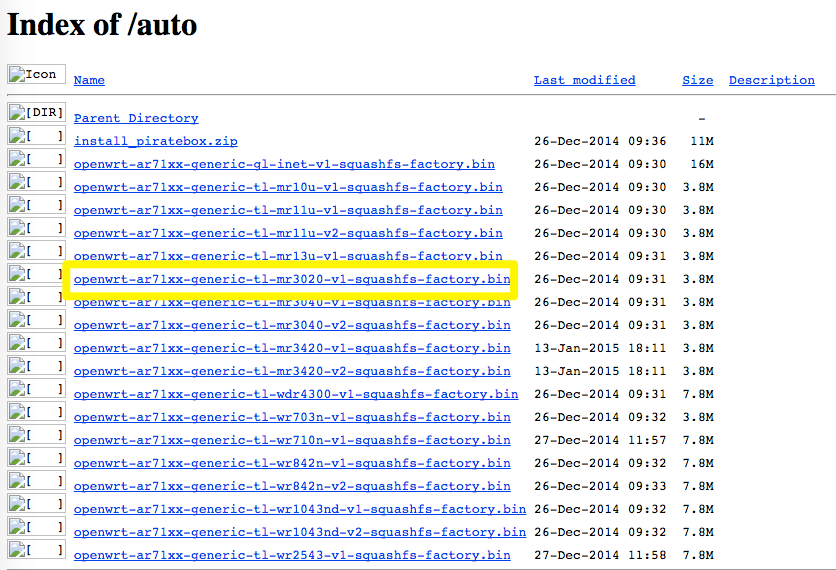Download the tl-wr710n-v1 factory bin
This screenshot has height=570, width=836.
[292, 439]
